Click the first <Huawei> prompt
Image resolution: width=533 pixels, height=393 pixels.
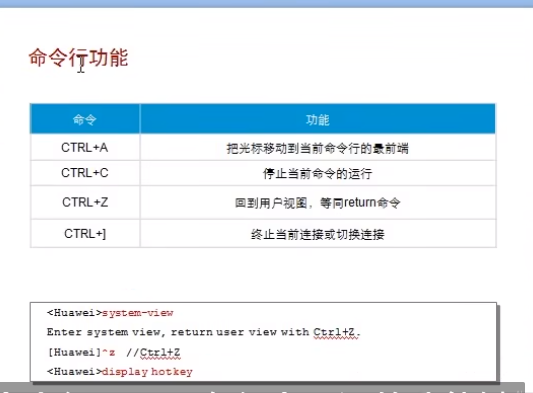tap(74, 312)
